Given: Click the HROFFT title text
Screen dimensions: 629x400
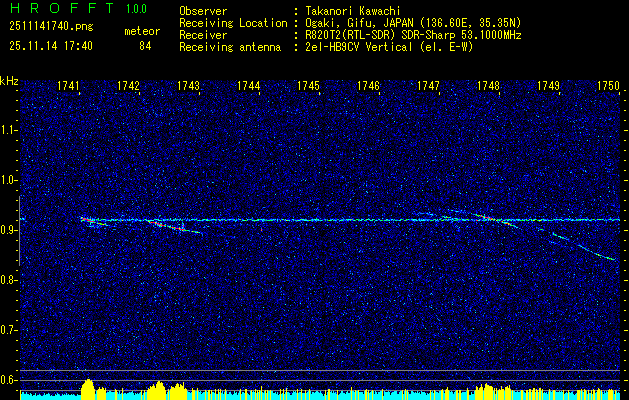Looking at the screenshot, I should point(62,8).
